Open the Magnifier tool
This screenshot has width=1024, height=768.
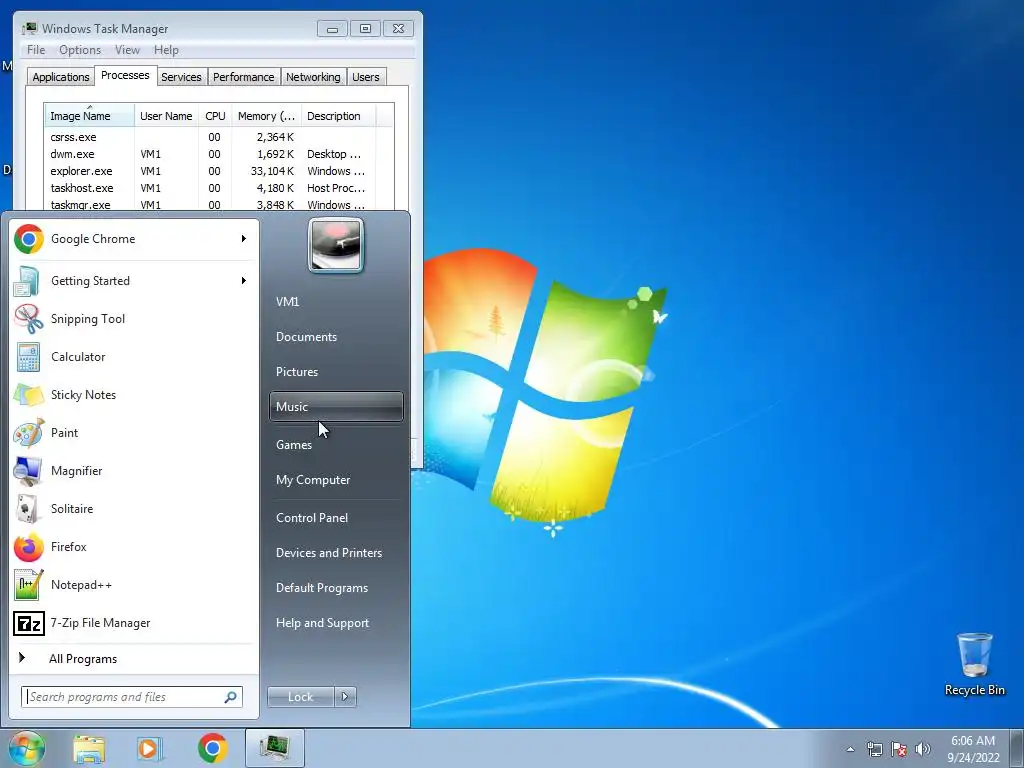click(134, 471)
